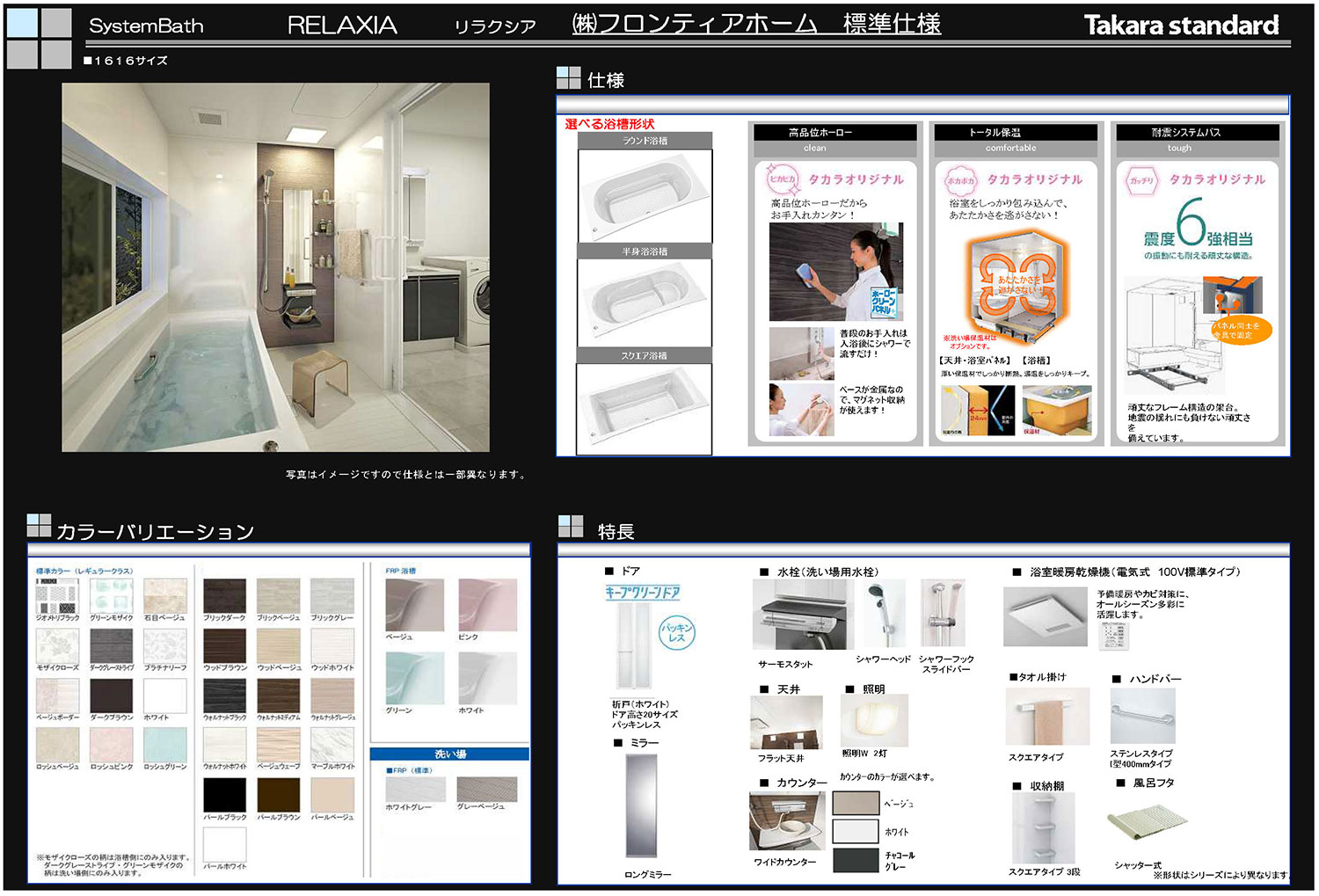Click the ラウンド浴槽 bathtub image

(645, 195)
